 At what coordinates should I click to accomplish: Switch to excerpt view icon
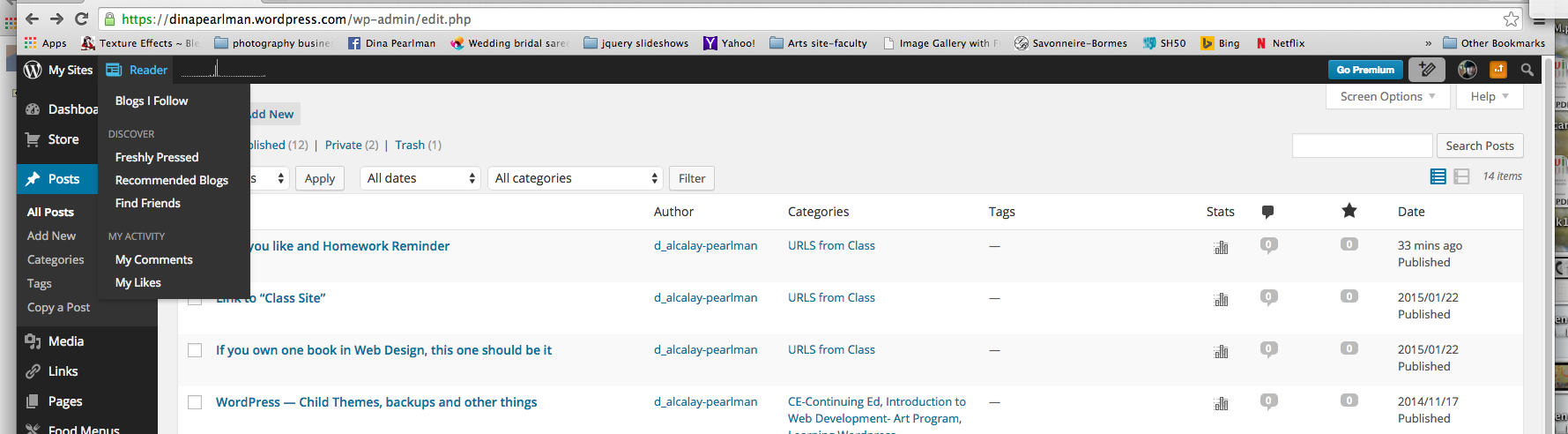coord(1461,176)
